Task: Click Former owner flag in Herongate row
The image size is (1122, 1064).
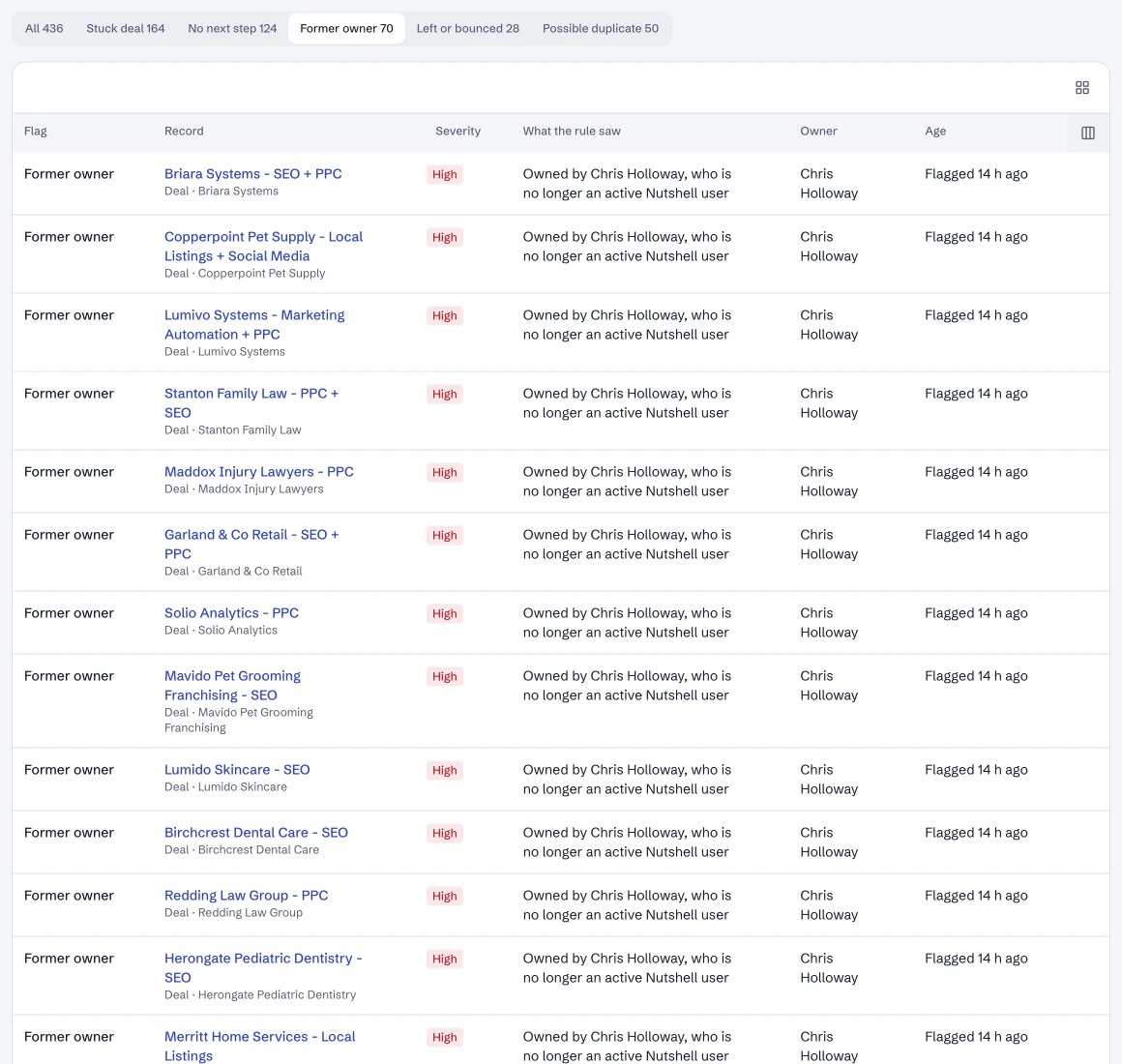Action: [x=69, y=959]
